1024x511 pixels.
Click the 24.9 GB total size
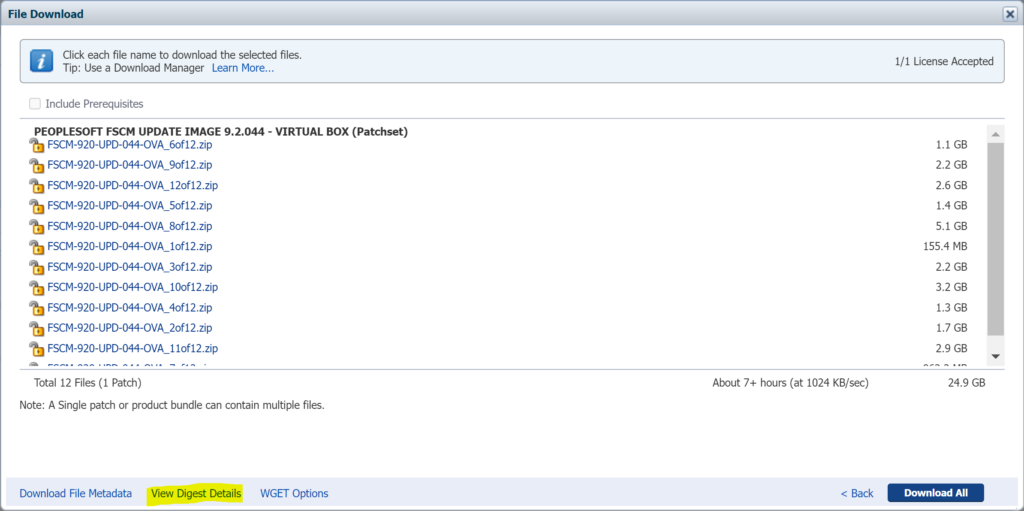pos(967,383)
